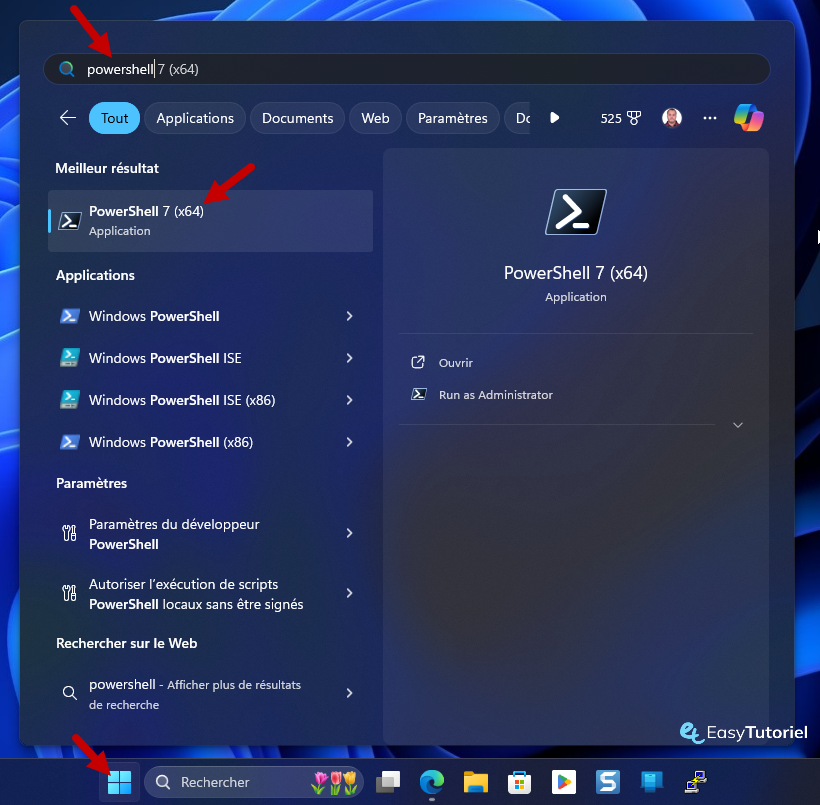Click the Windows PowerShell ISE app icon

pos(70,358)
